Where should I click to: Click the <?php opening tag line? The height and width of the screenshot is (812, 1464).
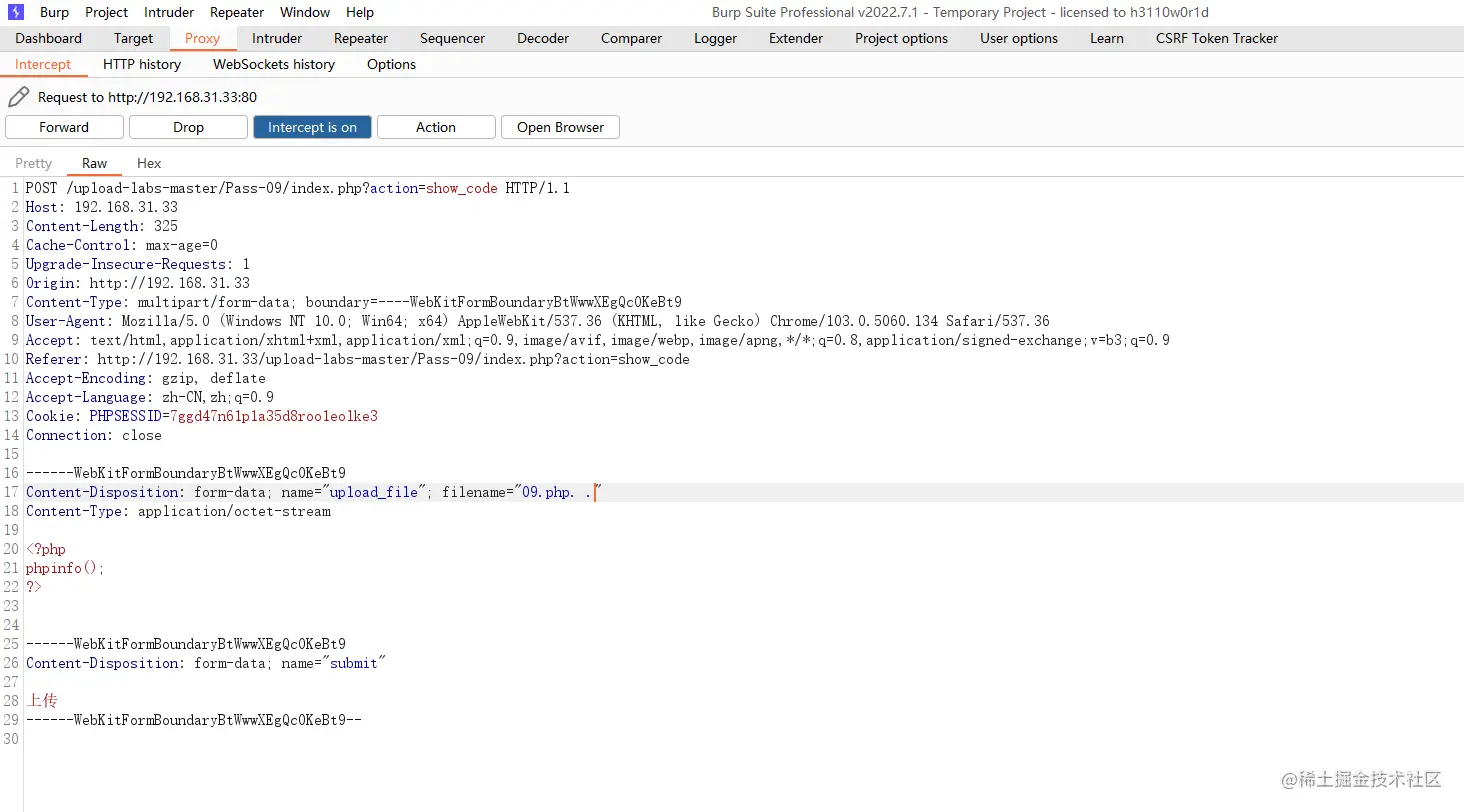pyautogui.click(x=46, y=549)
